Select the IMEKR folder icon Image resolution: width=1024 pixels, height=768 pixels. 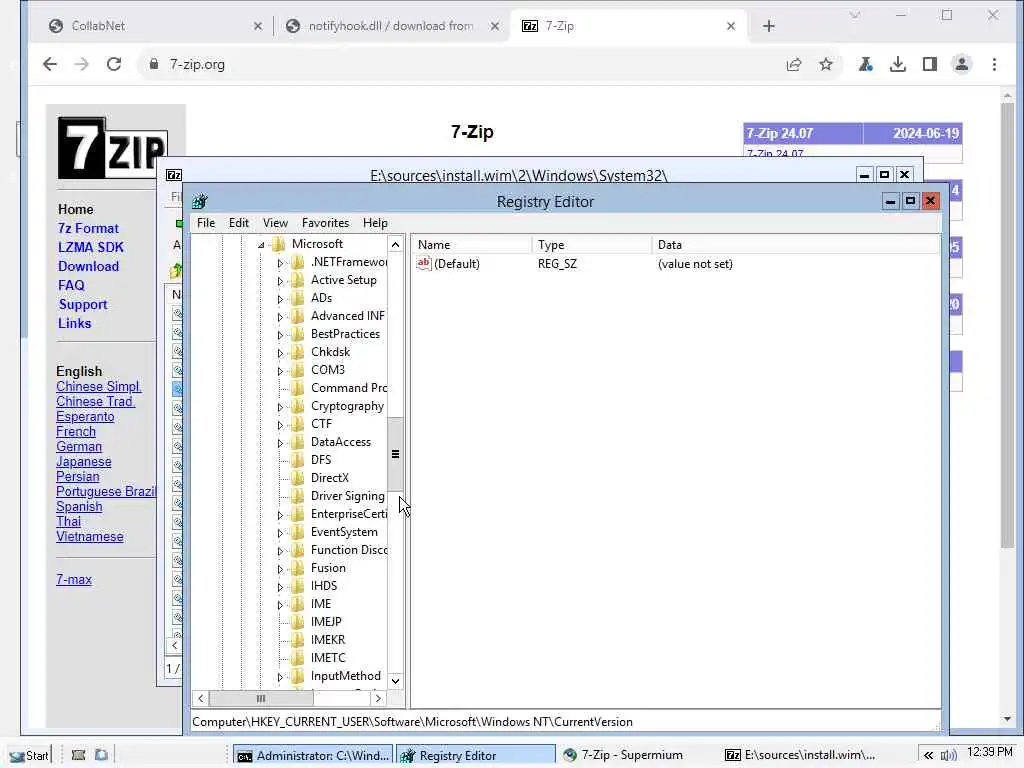click(x=297, y=640)
